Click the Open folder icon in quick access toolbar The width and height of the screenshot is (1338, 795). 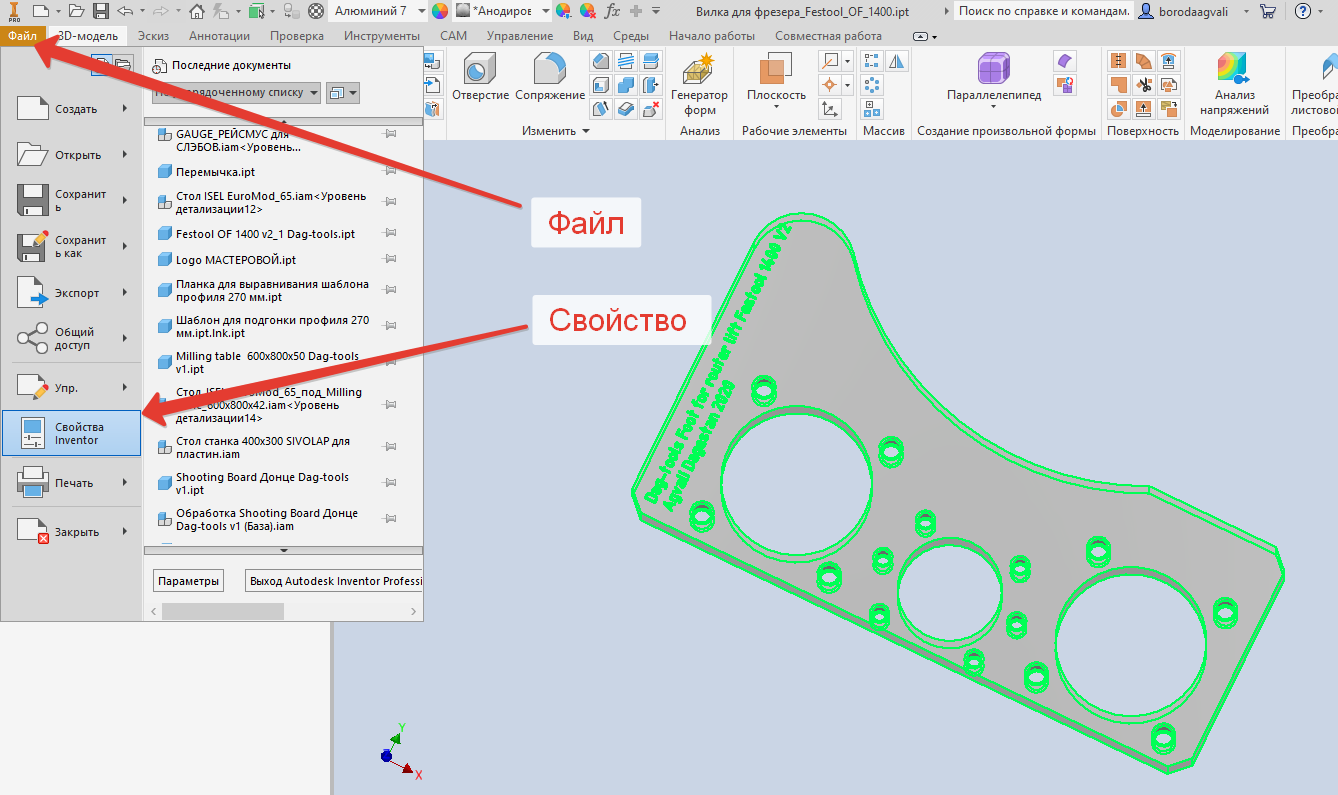[76, 11]
